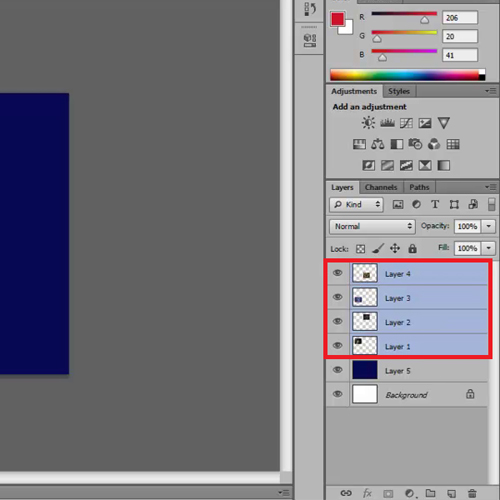Screen dimensions: 500x500
Task: Switch to the Styles tab
Action: pos(399,91)
